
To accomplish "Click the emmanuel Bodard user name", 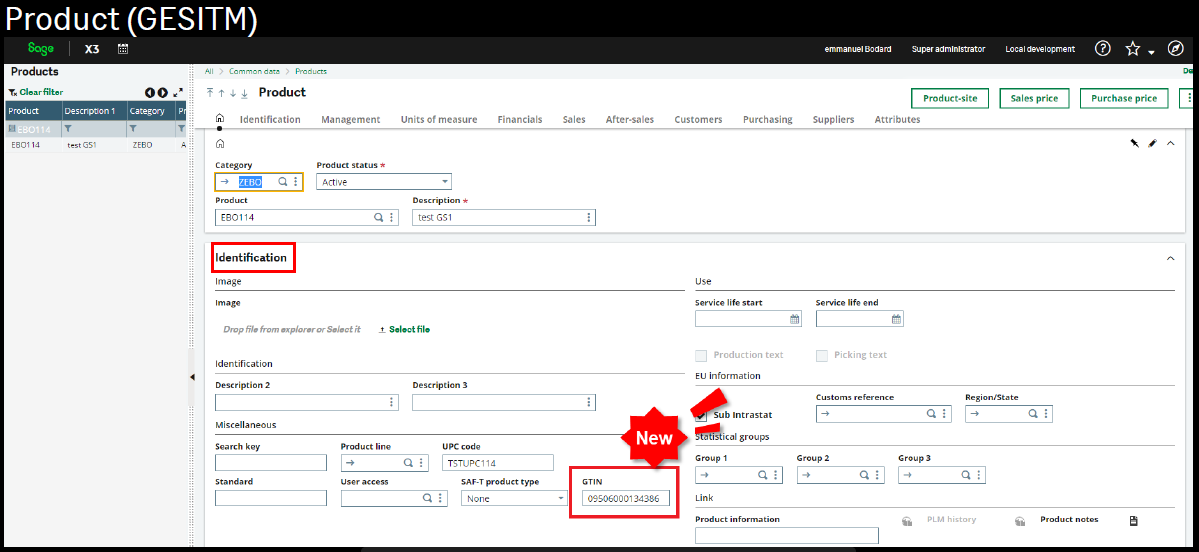I will pyautogui.click(x=857, y=49).
